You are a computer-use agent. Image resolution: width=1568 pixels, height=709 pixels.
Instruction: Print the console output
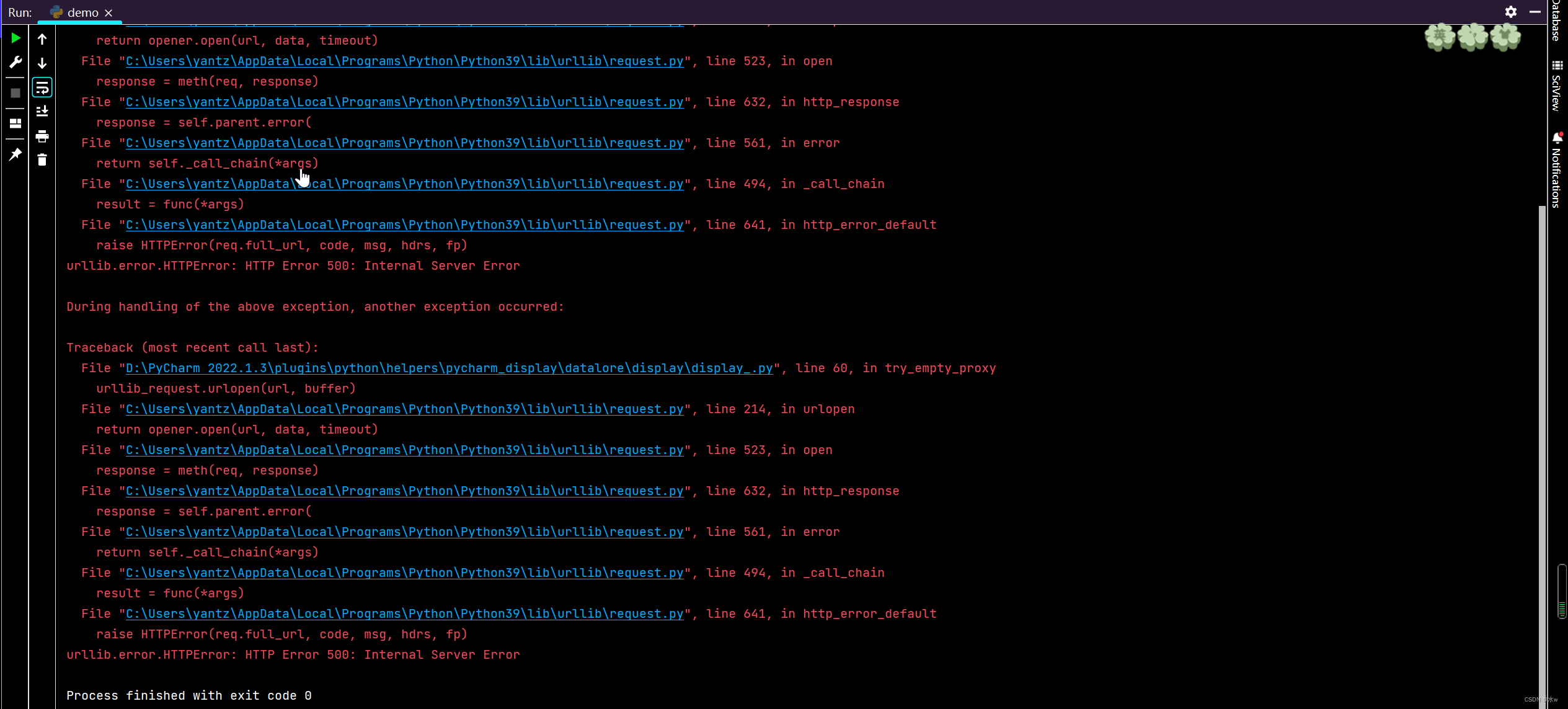(x=42, y=136)
